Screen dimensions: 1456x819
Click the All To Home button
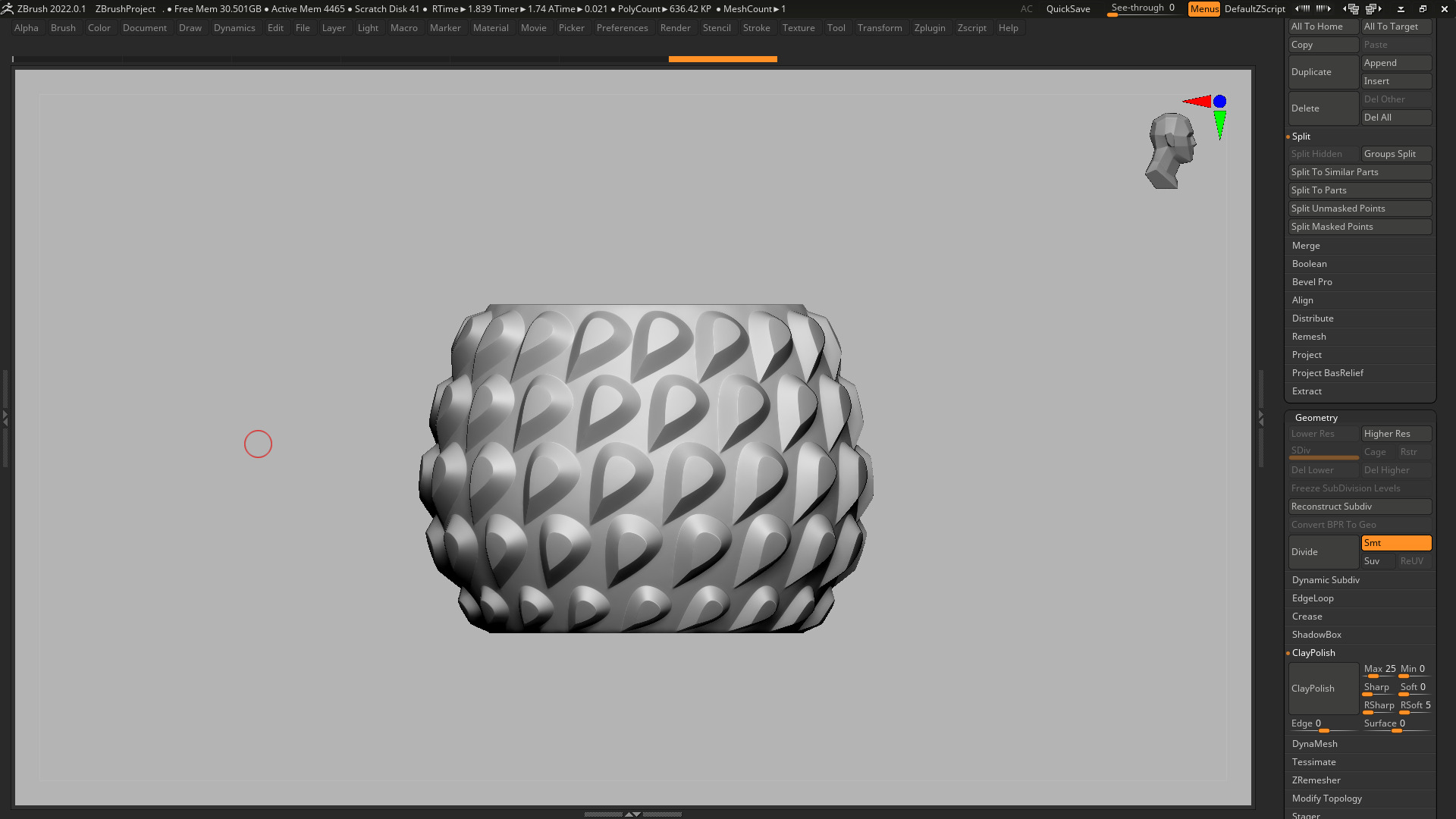1323,27
